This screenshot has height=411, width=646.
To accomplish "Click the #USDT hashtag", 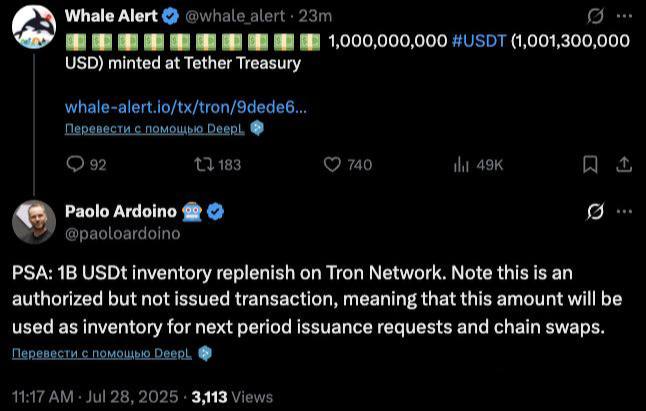I will tap(479, 41).
